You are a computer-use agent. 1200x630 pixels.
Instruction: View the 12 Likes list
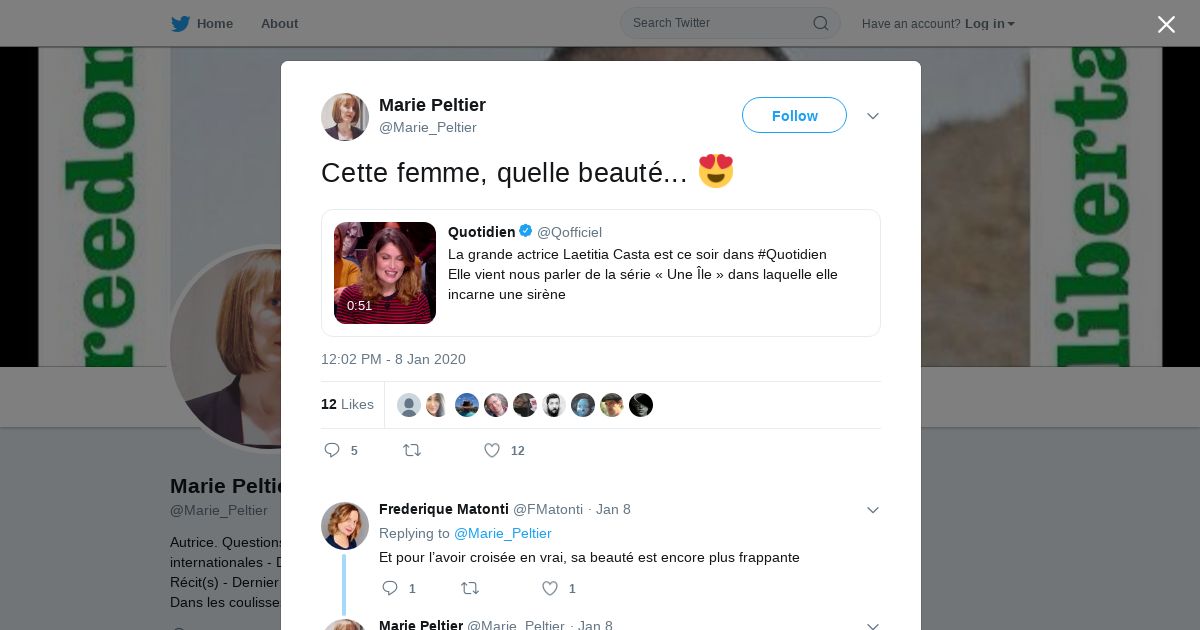tap(347, 404)
